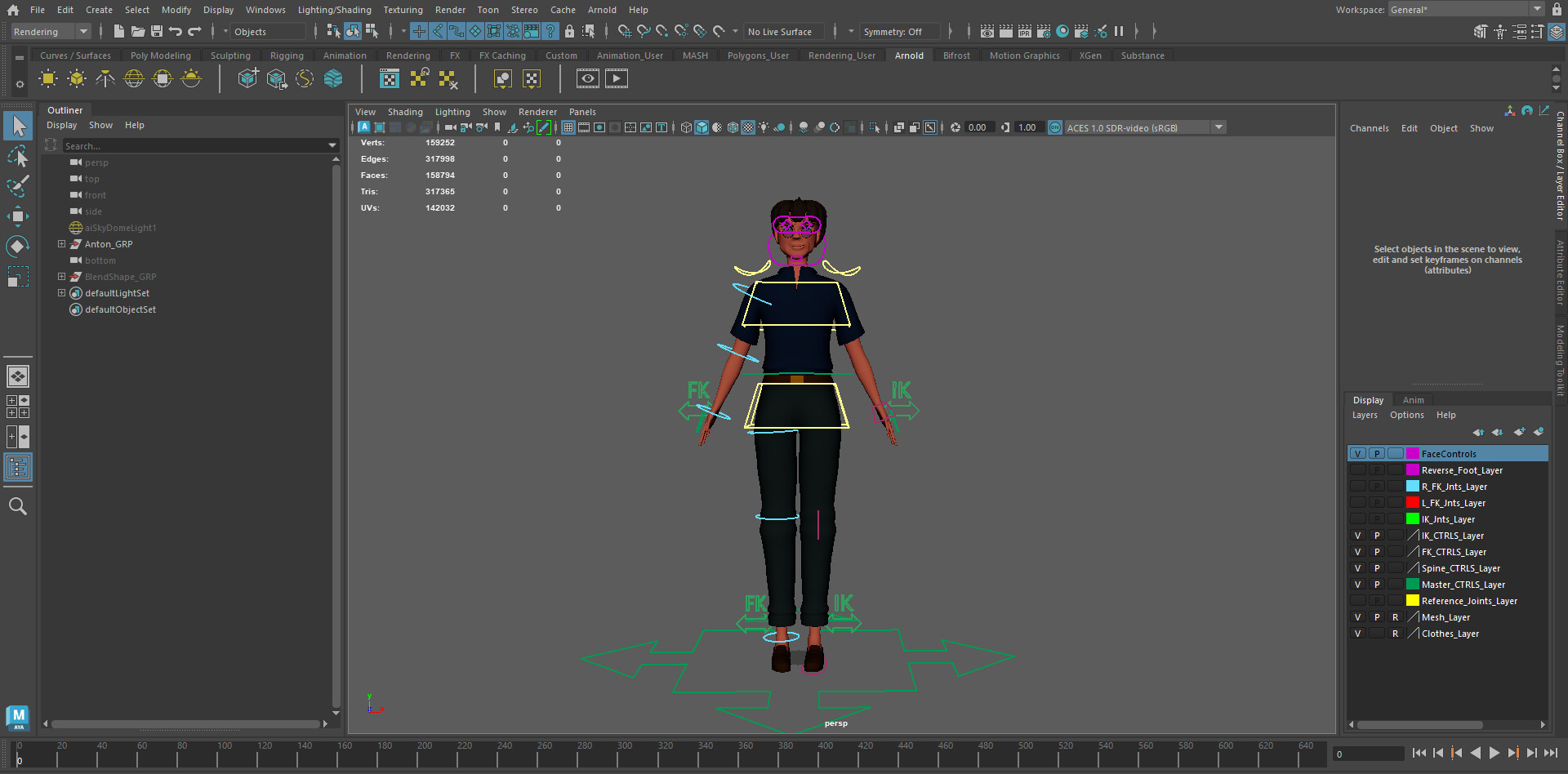Screen dimensions: 1568x774
Task: Toggle the resolution gate in the viewport
Action: coord(599,127)
